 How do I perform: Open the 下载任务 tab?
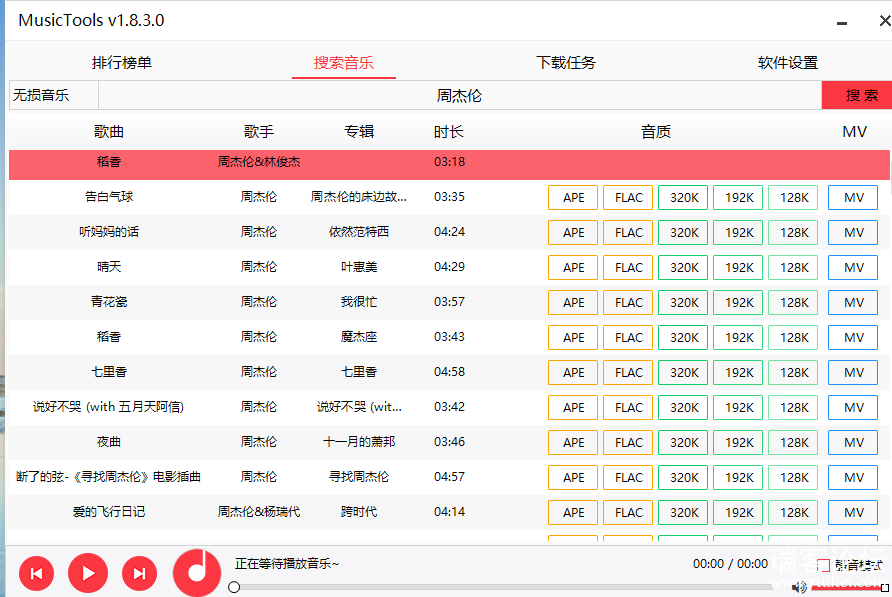[565, 63]
